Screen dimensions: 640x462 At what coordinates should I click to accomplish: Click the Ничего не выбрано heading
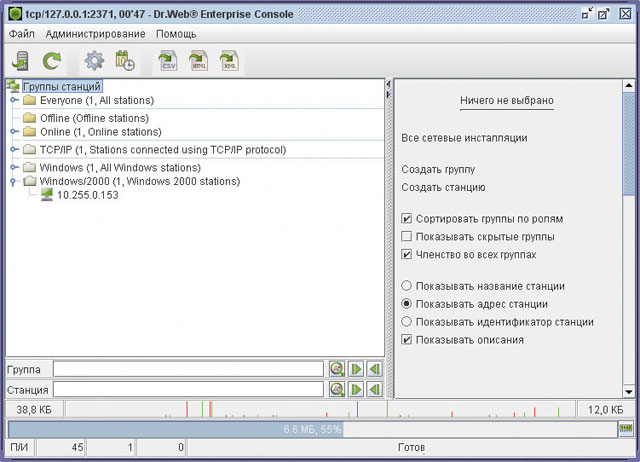coord(507,100)
